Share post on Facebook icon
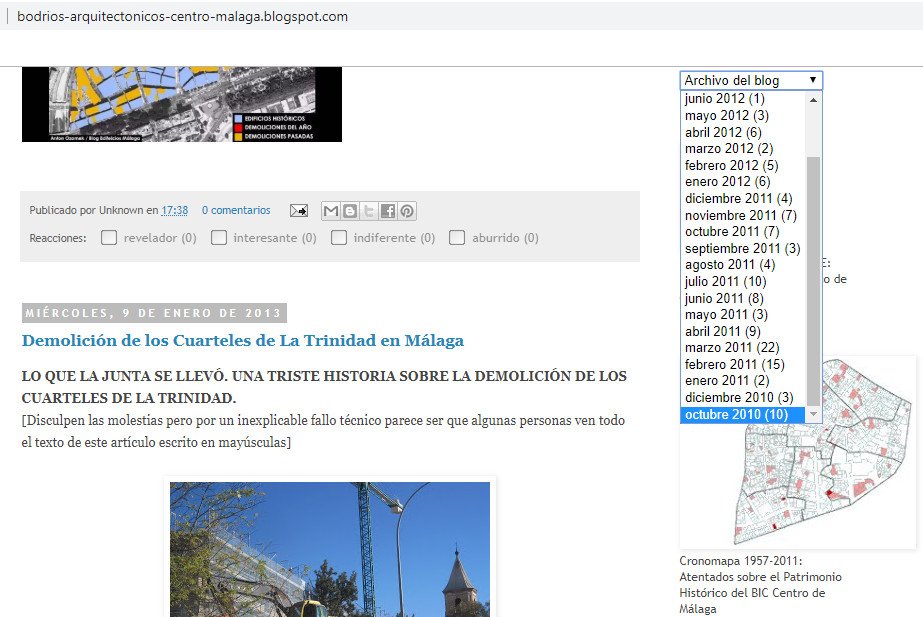 tap(387, 211)
